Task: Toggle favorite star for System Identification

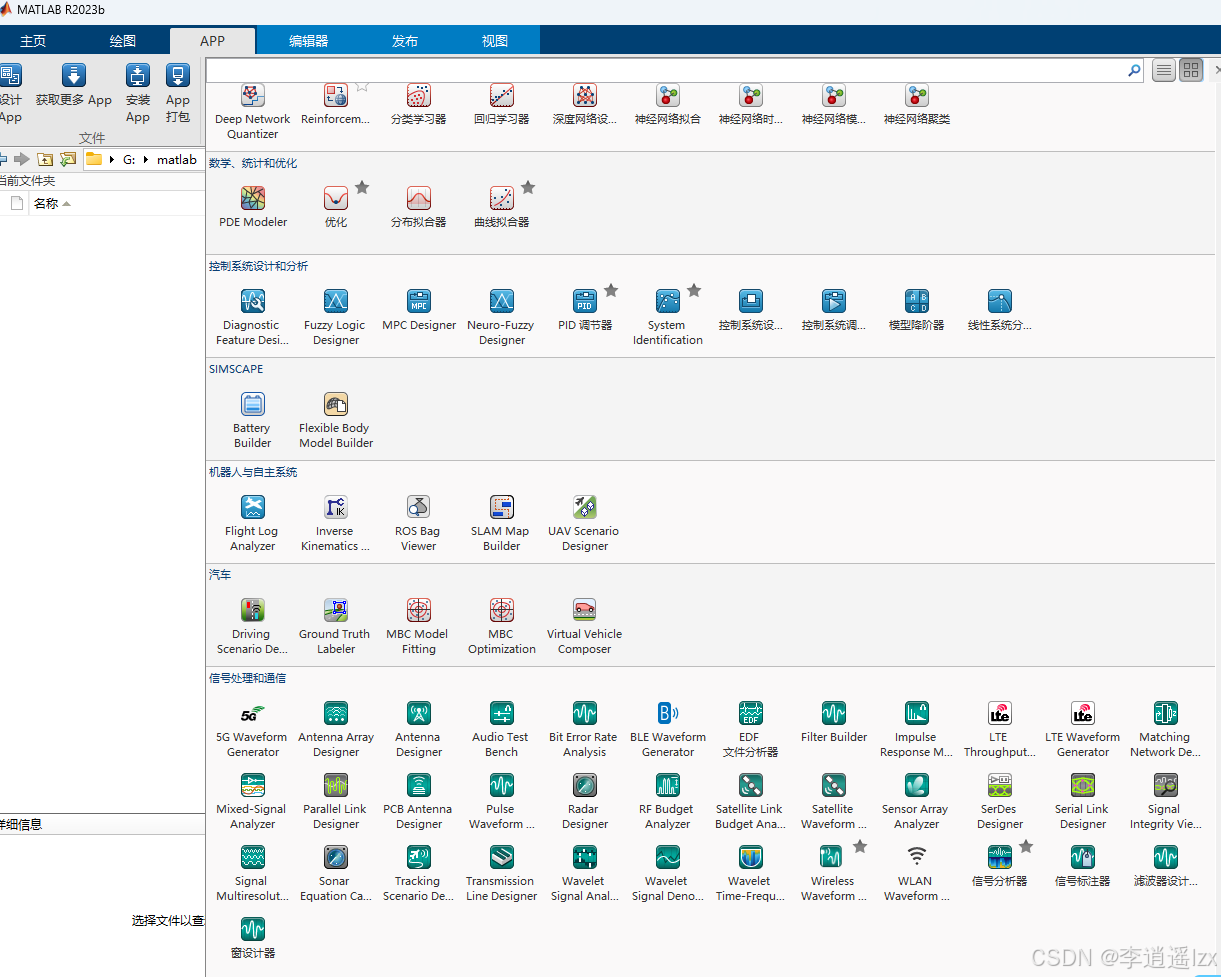Action: (694, 290)
